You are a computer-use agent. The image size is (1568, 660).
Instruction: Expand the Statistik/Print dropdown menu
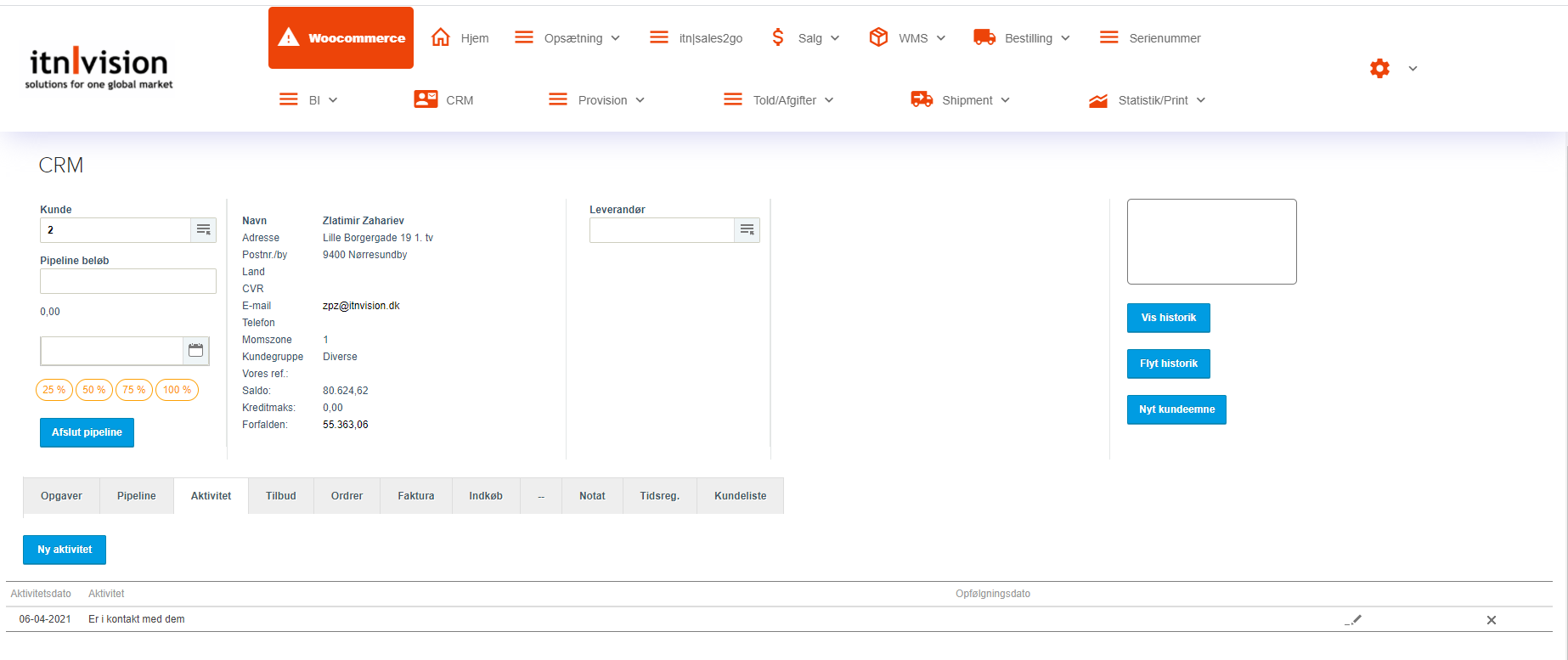tap(1161, 100)
